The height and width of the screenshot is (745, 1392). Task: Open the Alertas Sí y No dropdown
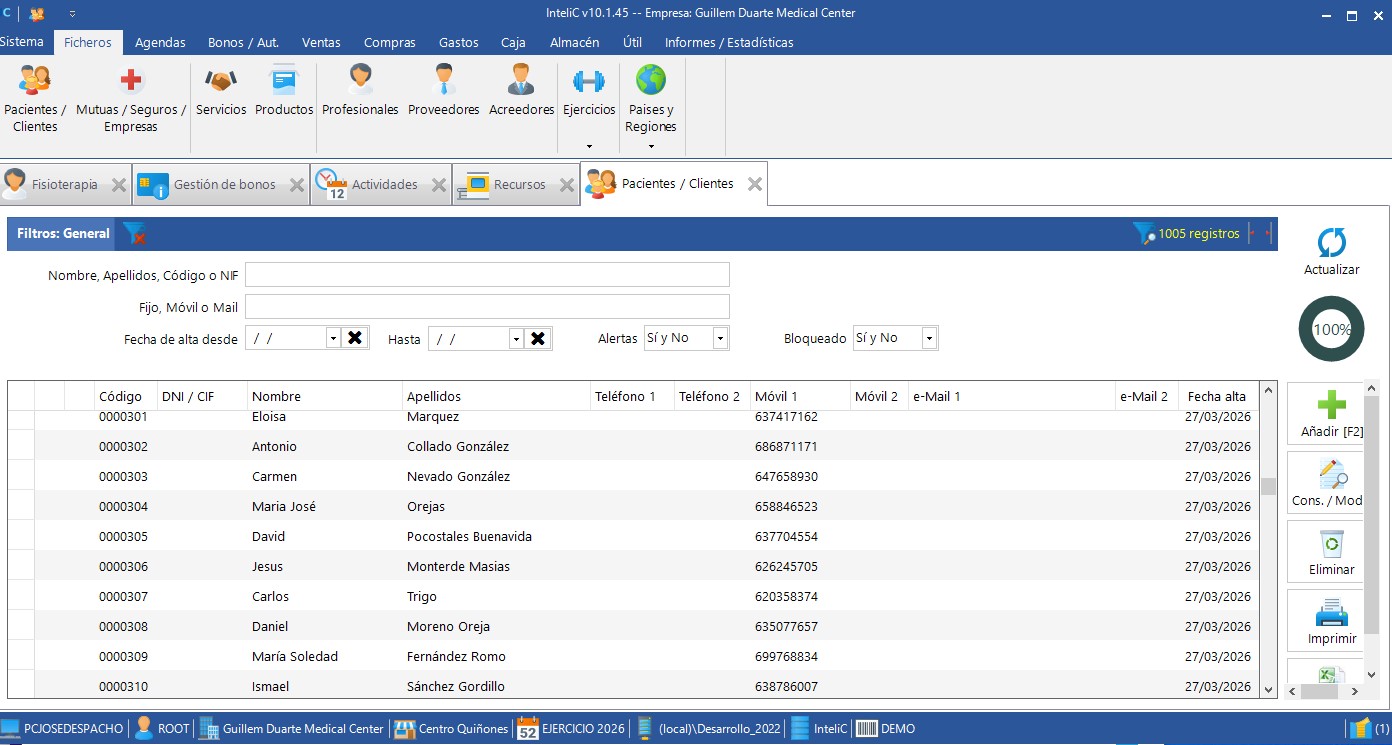(x=720, y=339)
